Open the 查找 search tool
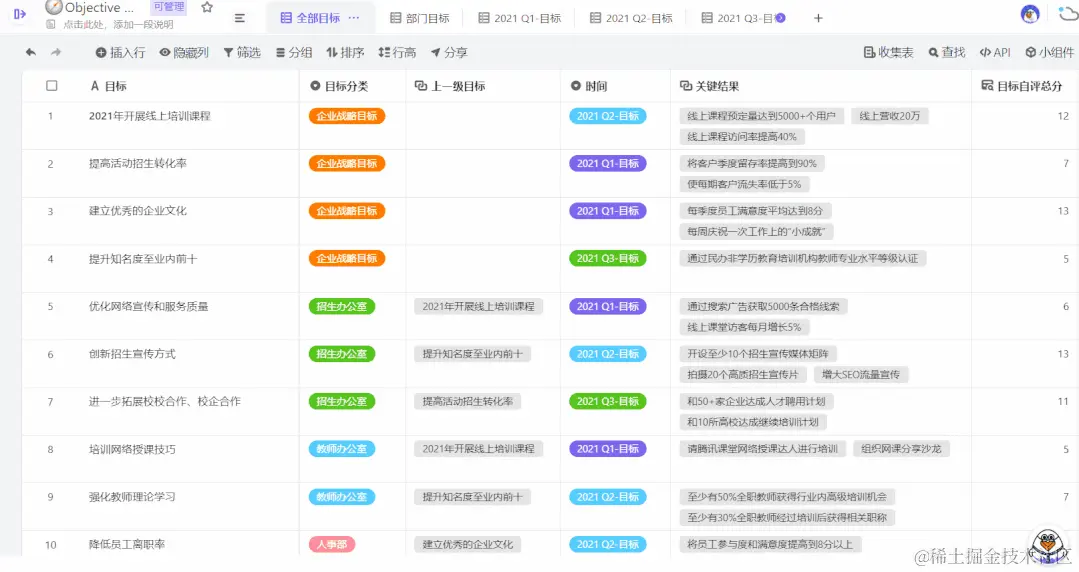Viewport: 1079px width, 572px height. [946, 52]
